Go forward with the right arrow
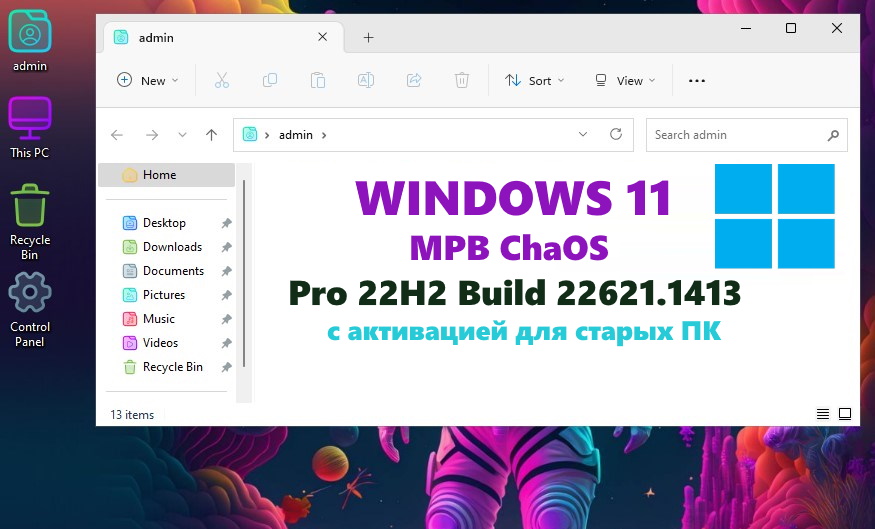Image resolution: width=875 pixels, height=529 pixels. coord(152,135)
